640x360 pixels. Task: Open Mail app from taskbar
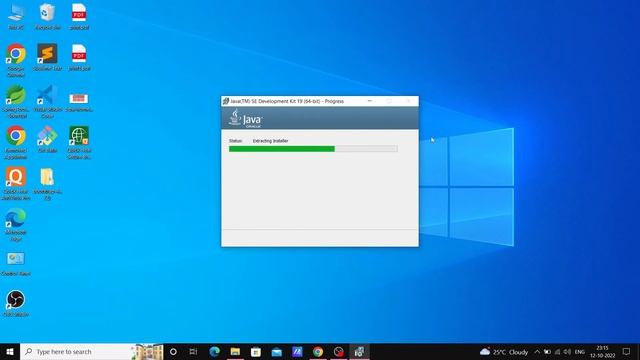point(277,351)
